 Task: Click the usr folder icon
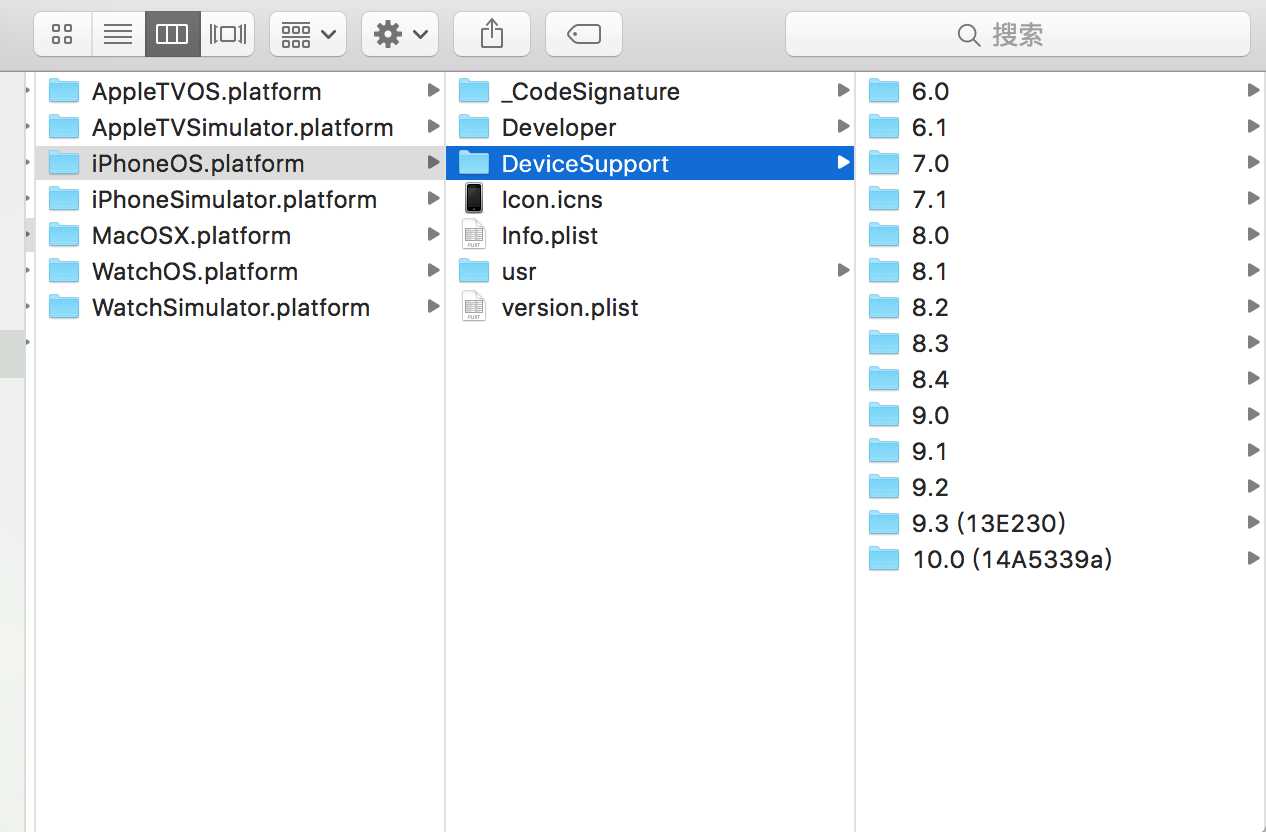(474, 271)
